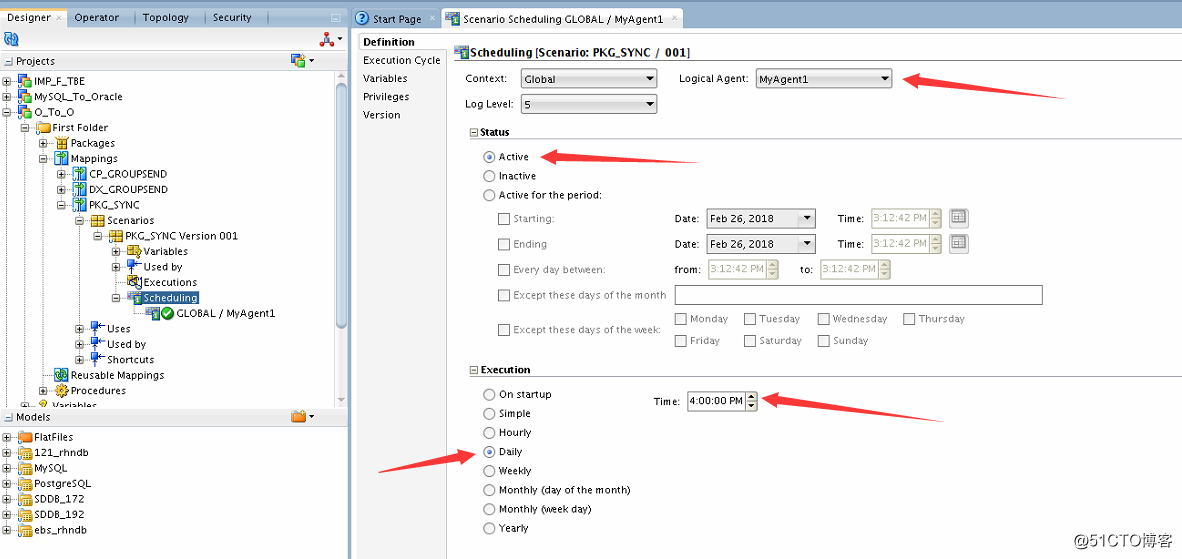Select the PostgreSQL model icon
This screenshot has width=1182, height=559.
pyautogui.click(x=26, y=484)
